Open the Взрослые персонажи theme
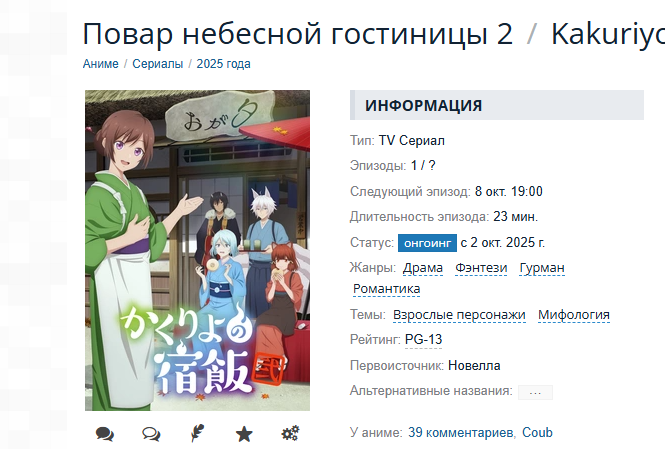Viewport: 665px width, 449px height. (x=459, y=315)
